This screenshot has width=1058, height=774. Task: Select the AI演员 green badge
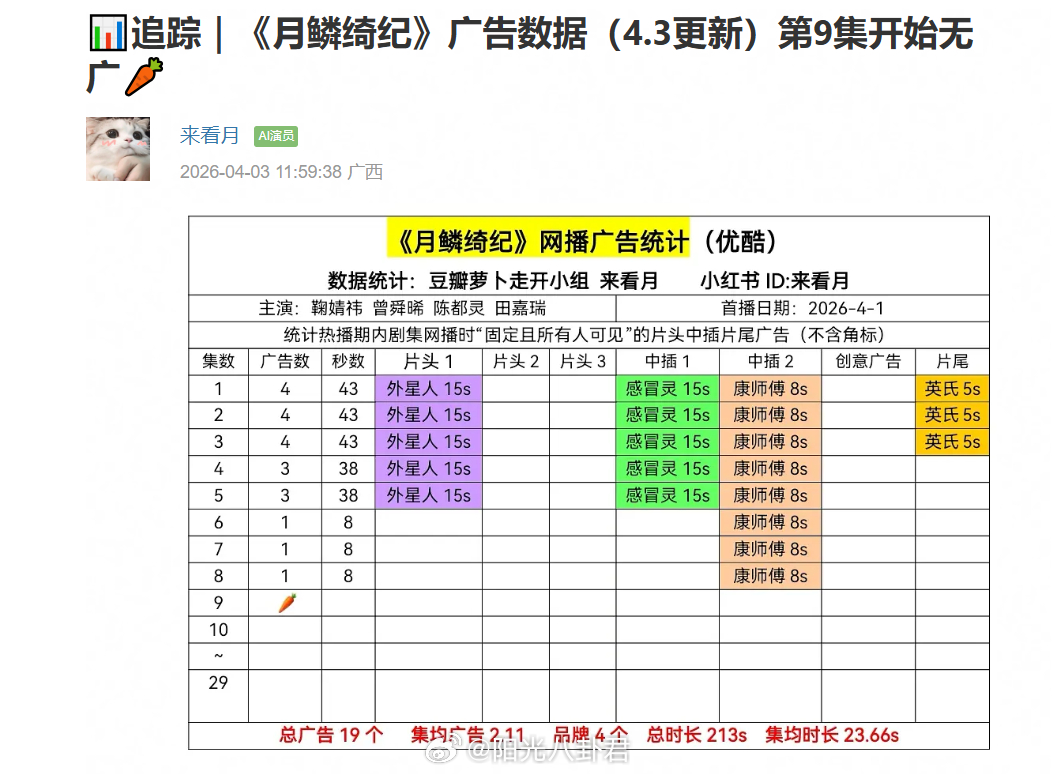pos(275,136)
